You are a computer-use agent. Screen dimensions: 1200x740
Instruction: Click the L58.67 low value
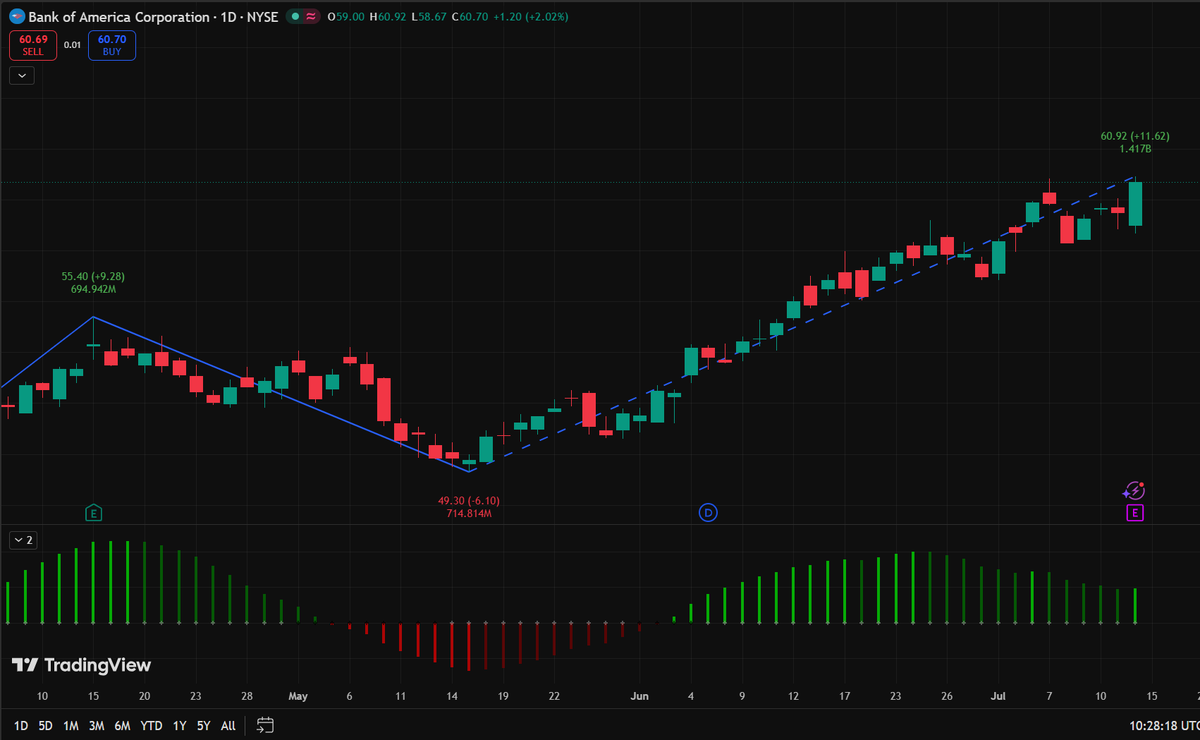pos(430,17)
